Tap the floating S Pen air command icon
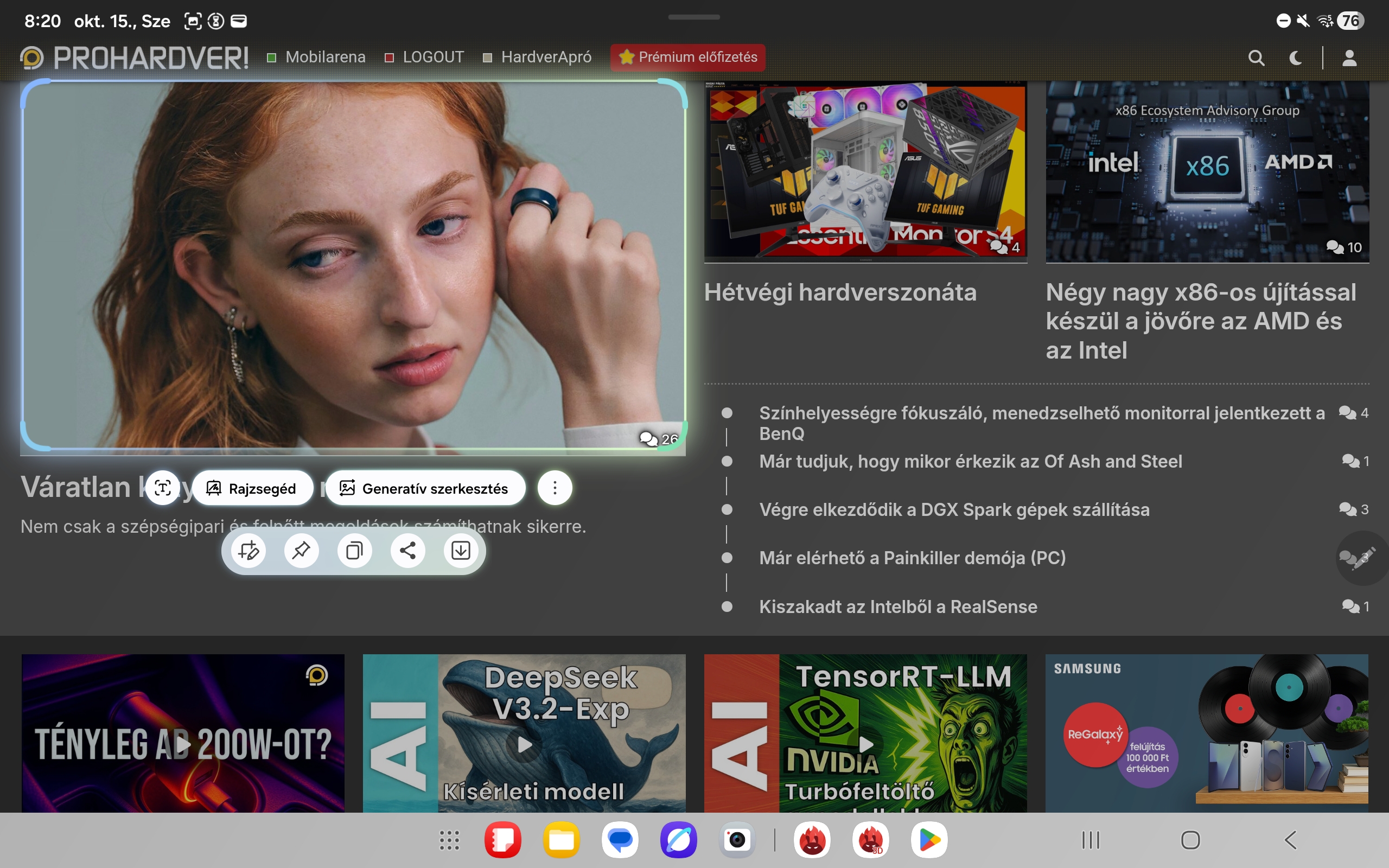The height and width of the screenshot is (868, 1389). [x=1361, y=558]
